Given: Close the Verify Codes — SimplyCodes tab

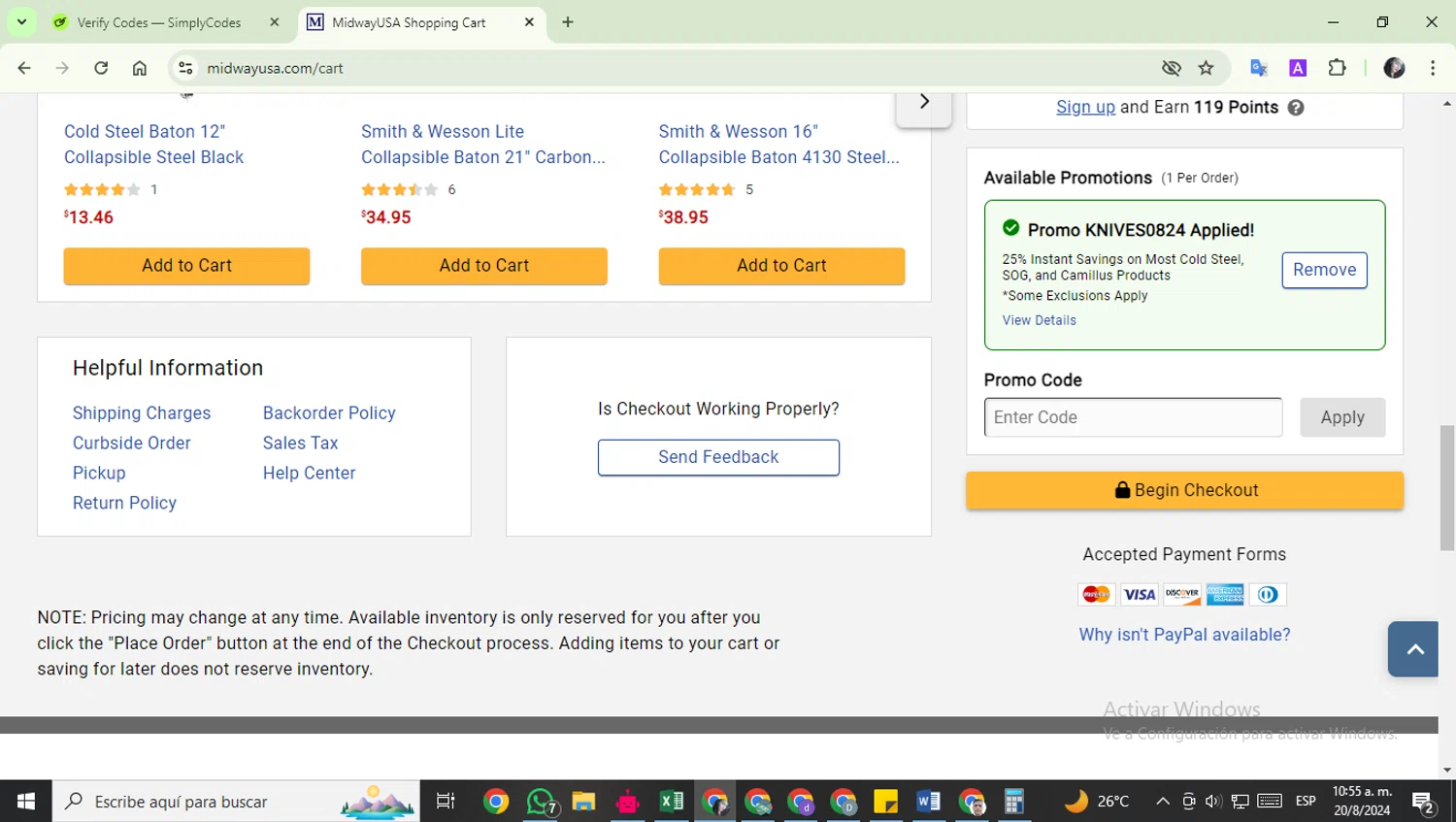Looking at the screenshot, I should pyautogui.click(x=274, y=22).
